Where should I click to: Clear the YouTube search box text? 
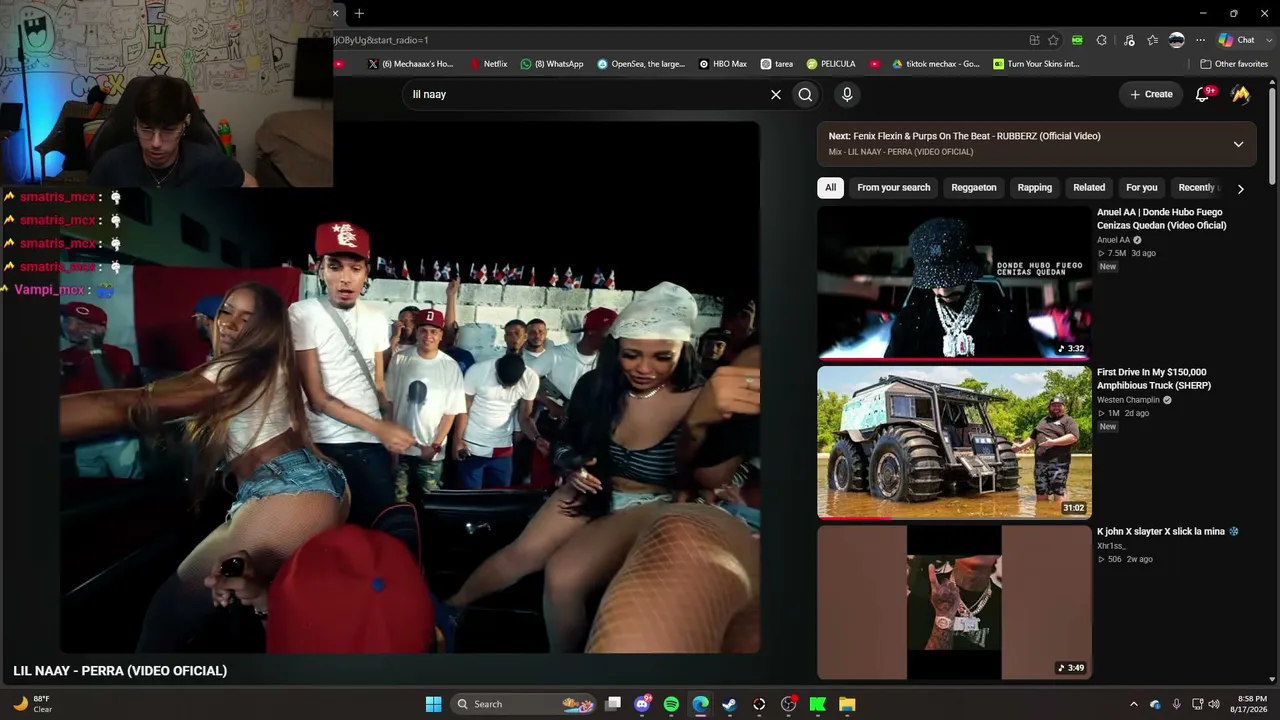(775, 94)
